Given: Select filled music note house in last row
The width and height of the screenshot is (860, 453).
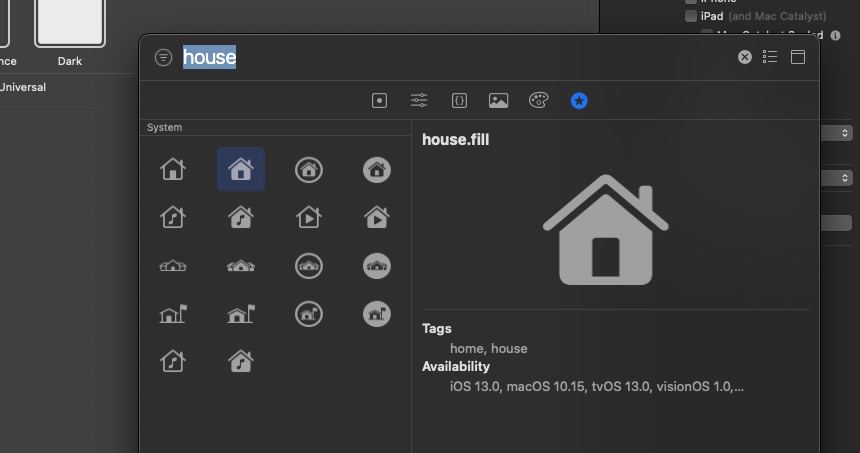Looking at the screenshot, I should [241, 361].
